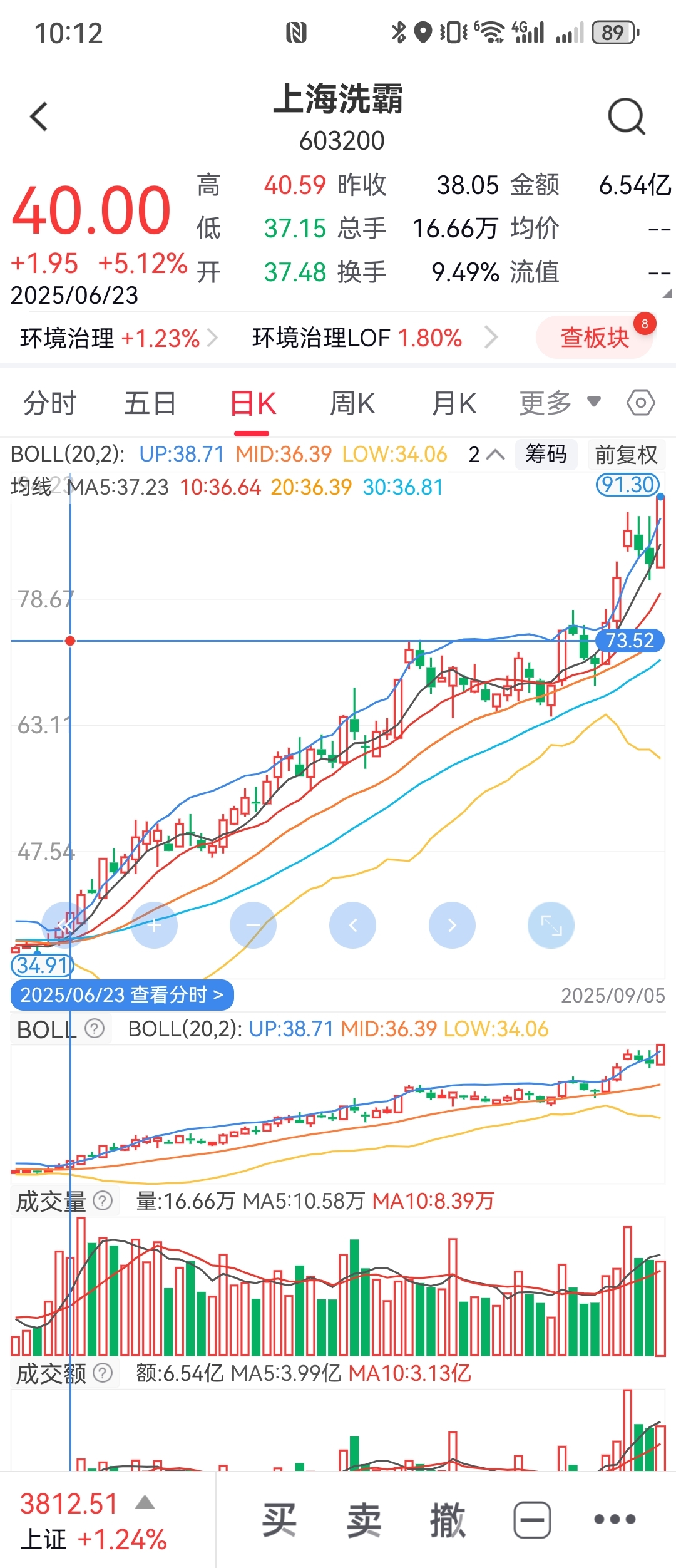Image resolution: width=676 pixels, height=1568 pixels.
Task: Open 环境治理LOF chevron arrow
Action: pyautogui.click(x=492, y=338)
